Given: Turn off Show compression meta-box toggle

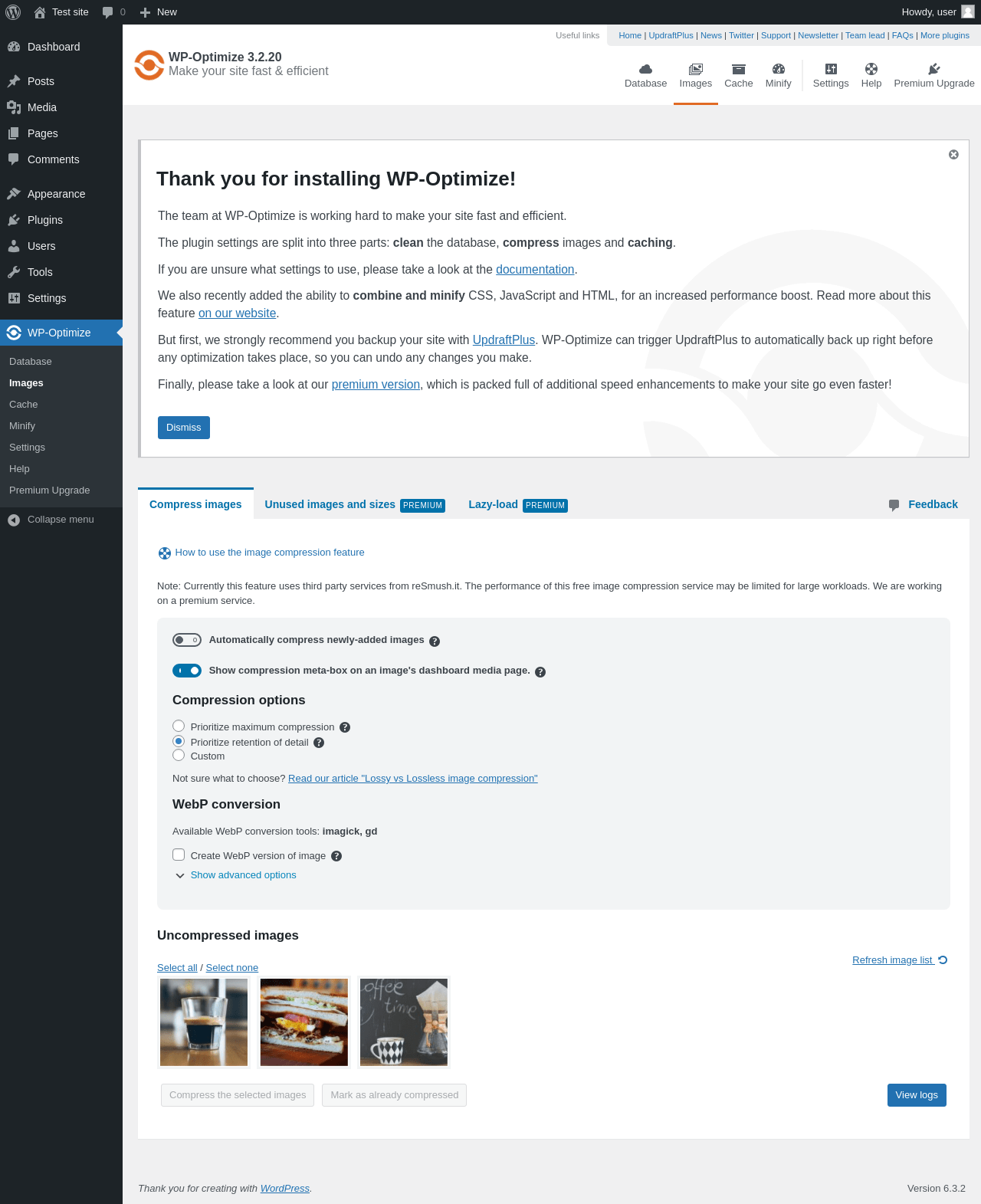Looking at the screenshot, I should (187, 671).
